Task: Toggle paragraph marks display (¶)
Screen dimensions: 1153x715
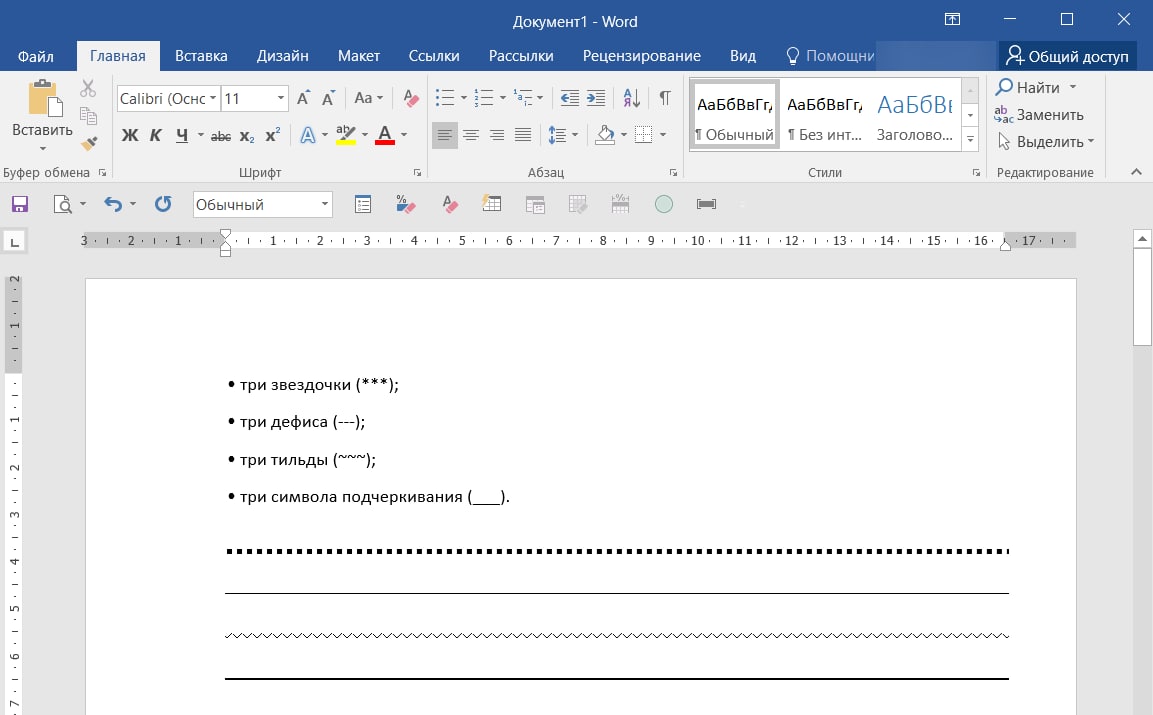Action: pyautogui.click(x=664, y=98)
